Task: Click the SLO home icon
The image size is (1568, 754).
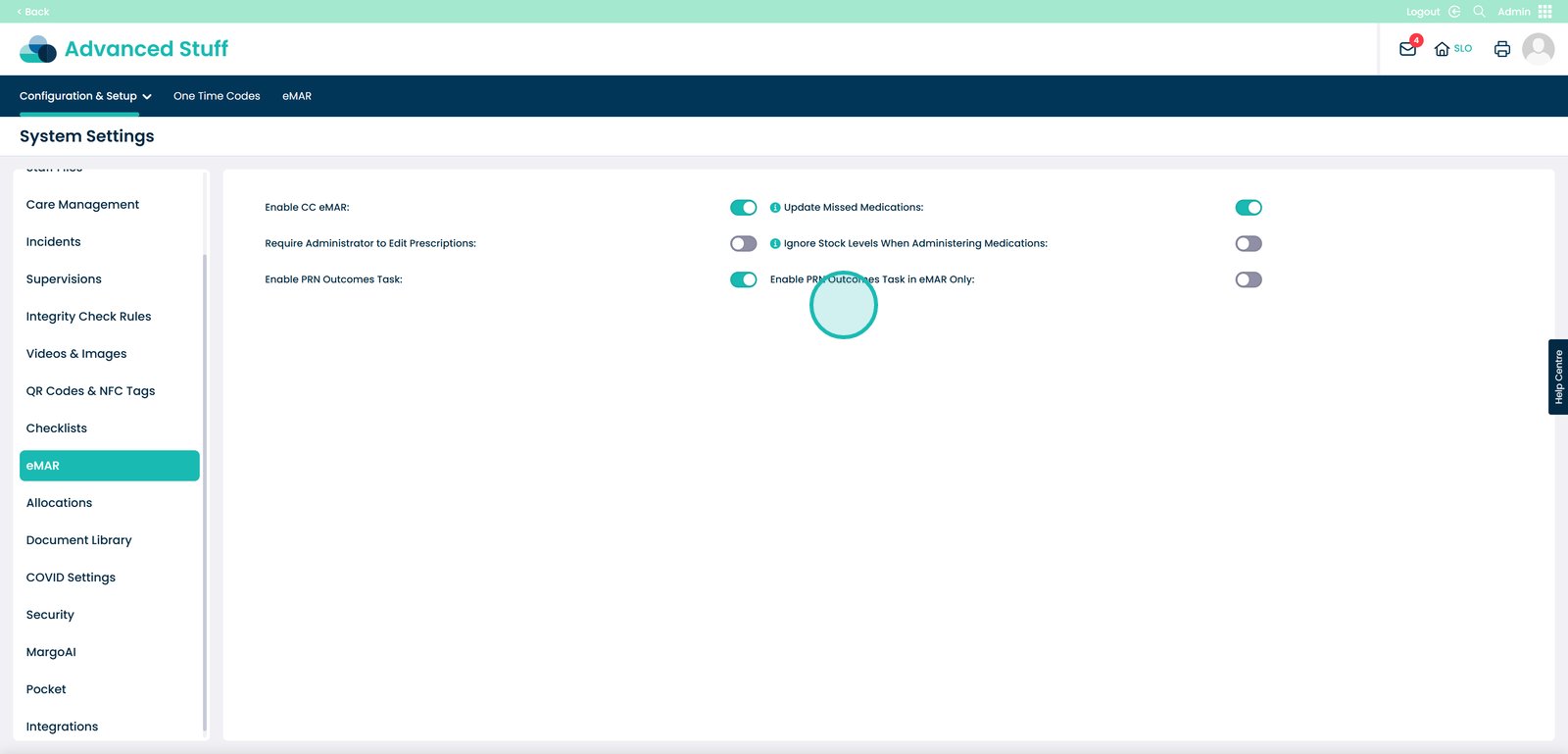Action: [x=1442, y=49]
